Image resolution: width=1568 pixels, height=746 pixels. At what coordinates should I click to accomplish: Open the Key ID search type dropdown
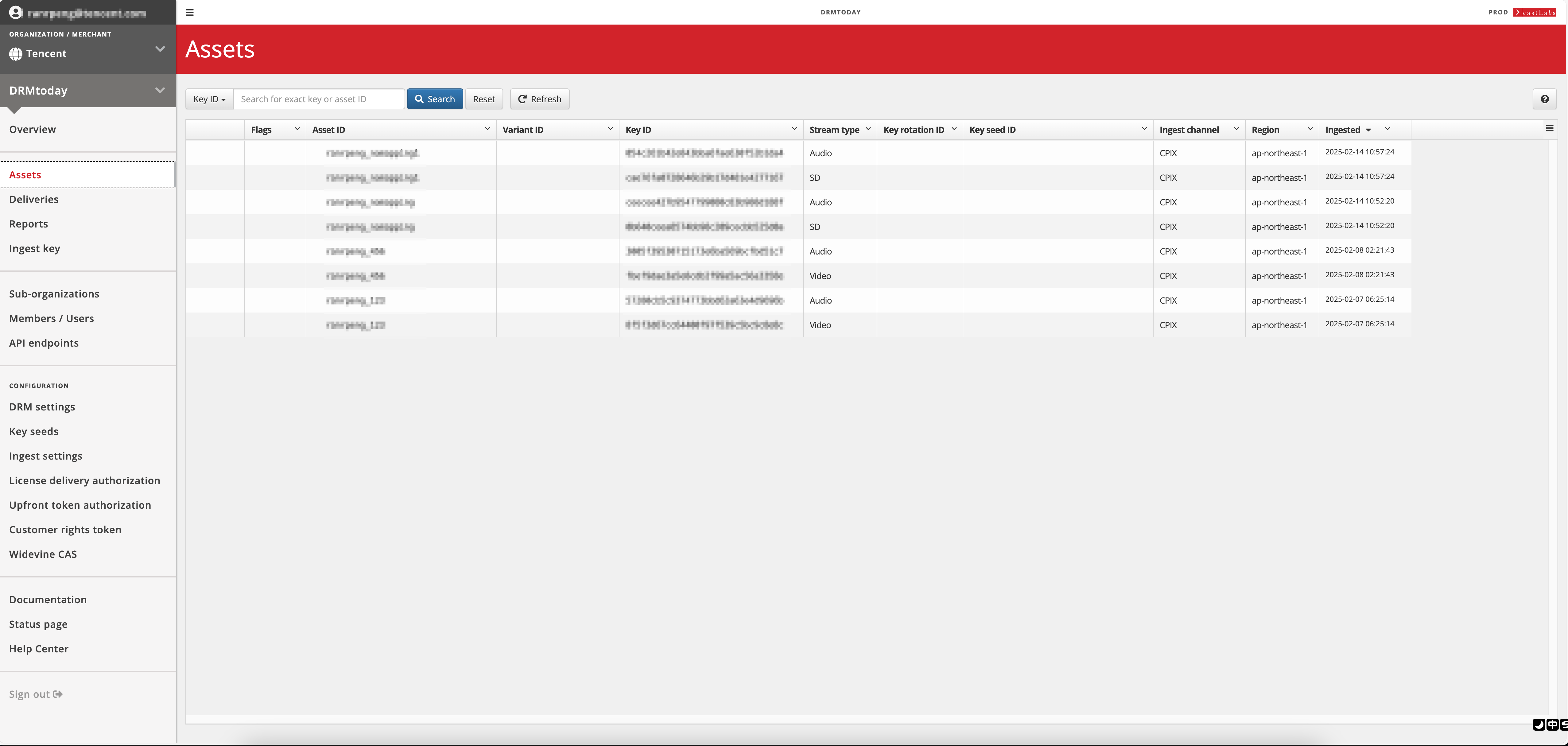tap(209, 99)
